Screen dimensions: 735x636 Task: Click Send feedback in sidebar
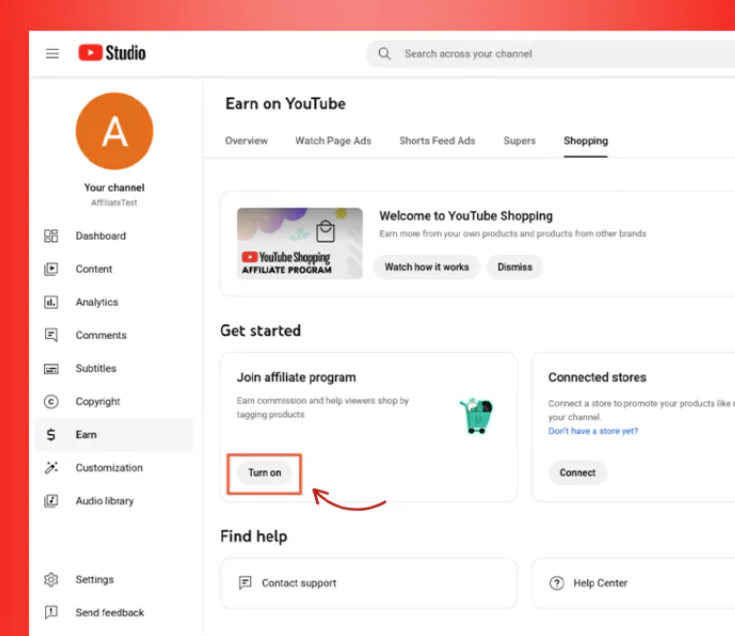(114, 613)
